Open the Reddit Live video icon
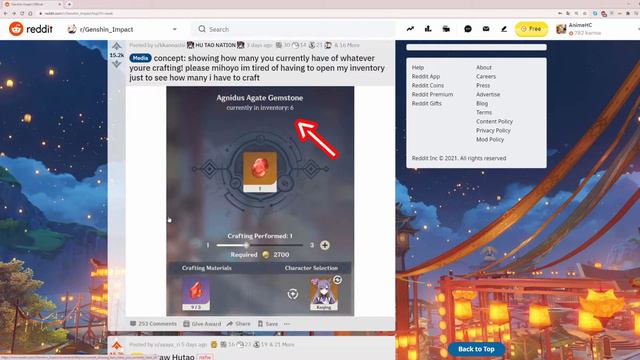 pos(446,29)
